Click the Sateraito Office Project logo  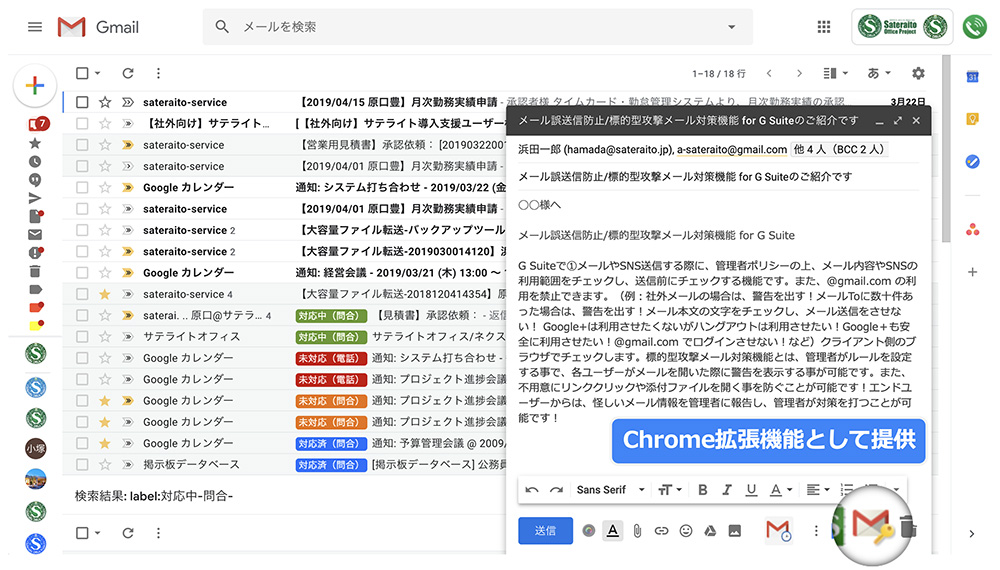(x=902, y=27)
